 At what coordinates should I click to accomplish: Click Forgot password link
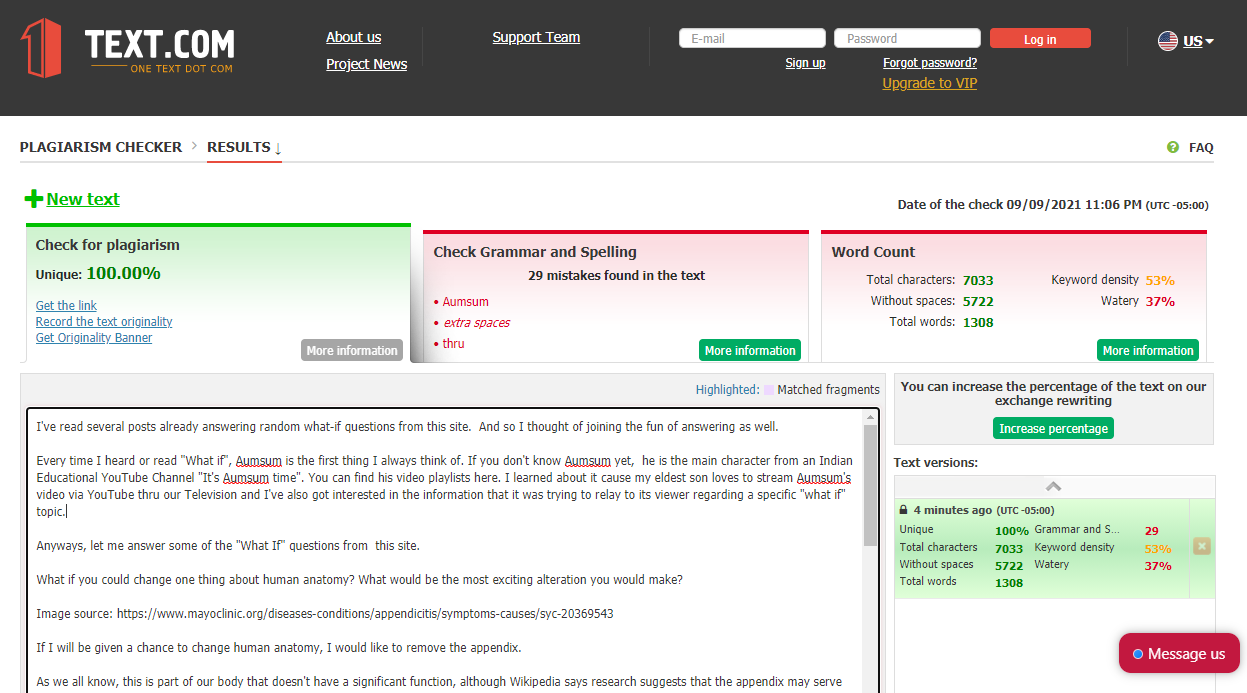[930, 63]
